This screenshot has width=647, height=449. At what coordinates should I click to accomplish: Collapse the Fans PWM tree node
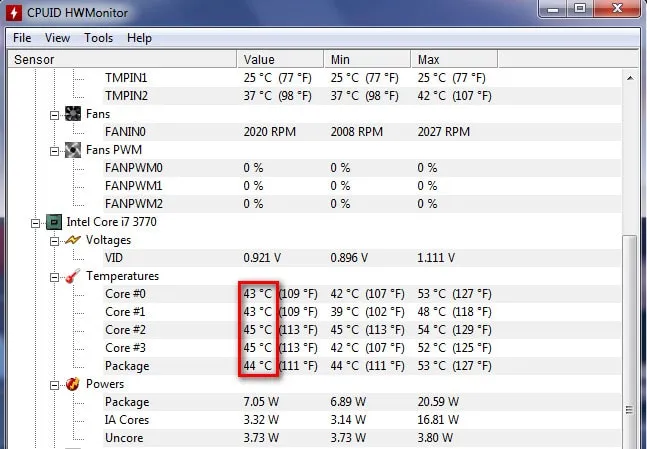coord(54,151)
